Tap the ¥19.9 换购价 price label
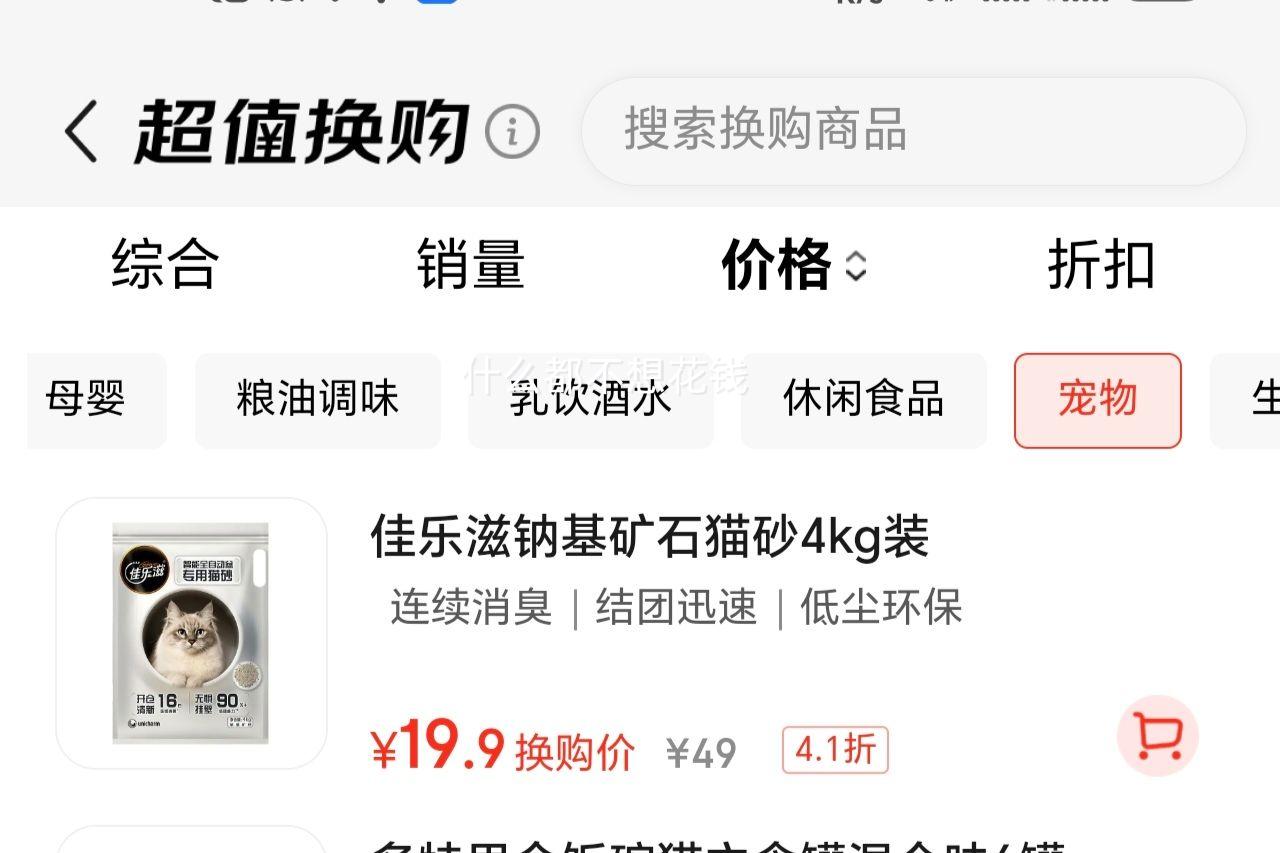The height and width of the screenshot is (853, 1280). coord(503,750)
